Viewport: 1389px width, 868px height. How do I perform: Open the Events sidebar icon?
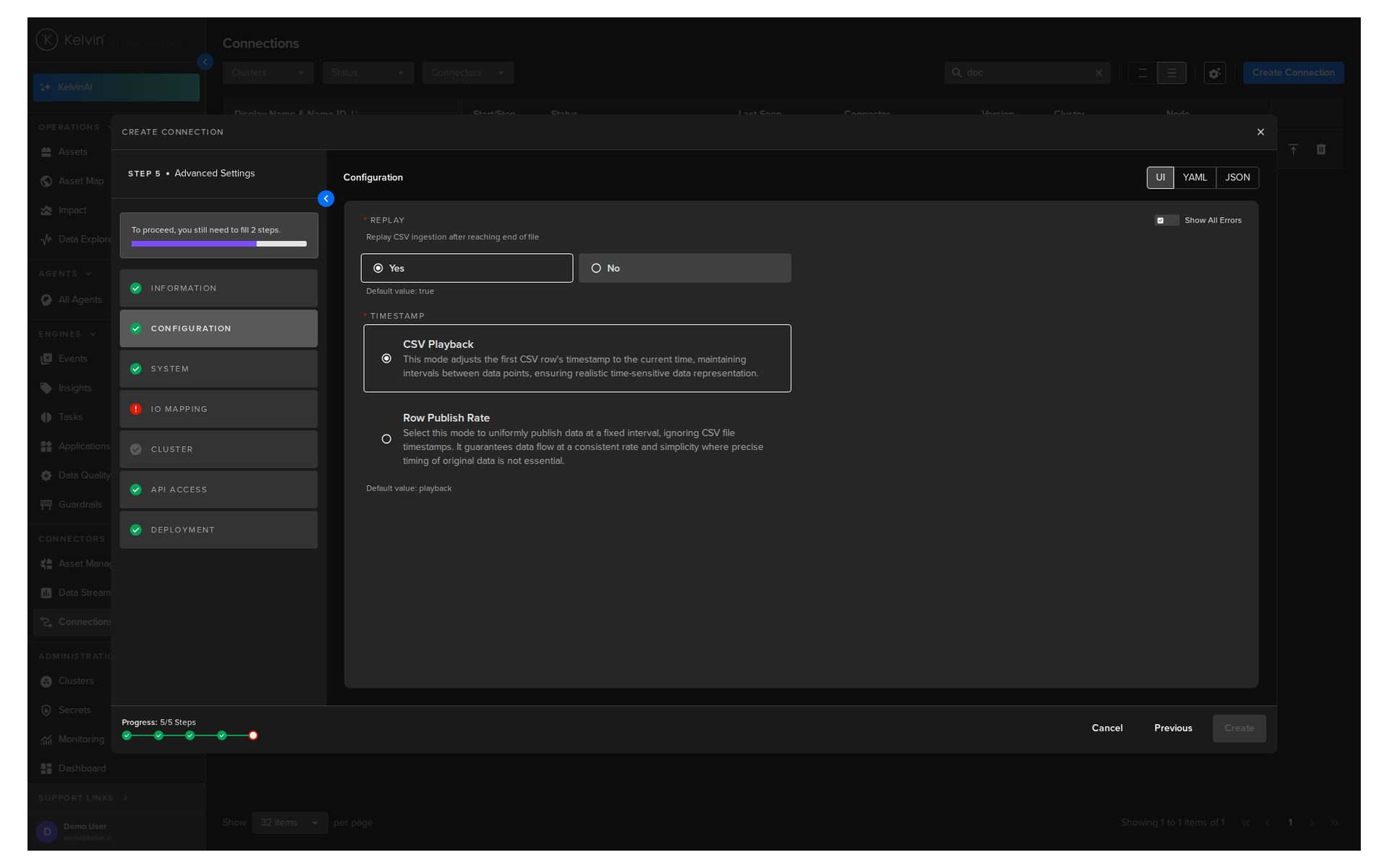(x=46, y=359)
